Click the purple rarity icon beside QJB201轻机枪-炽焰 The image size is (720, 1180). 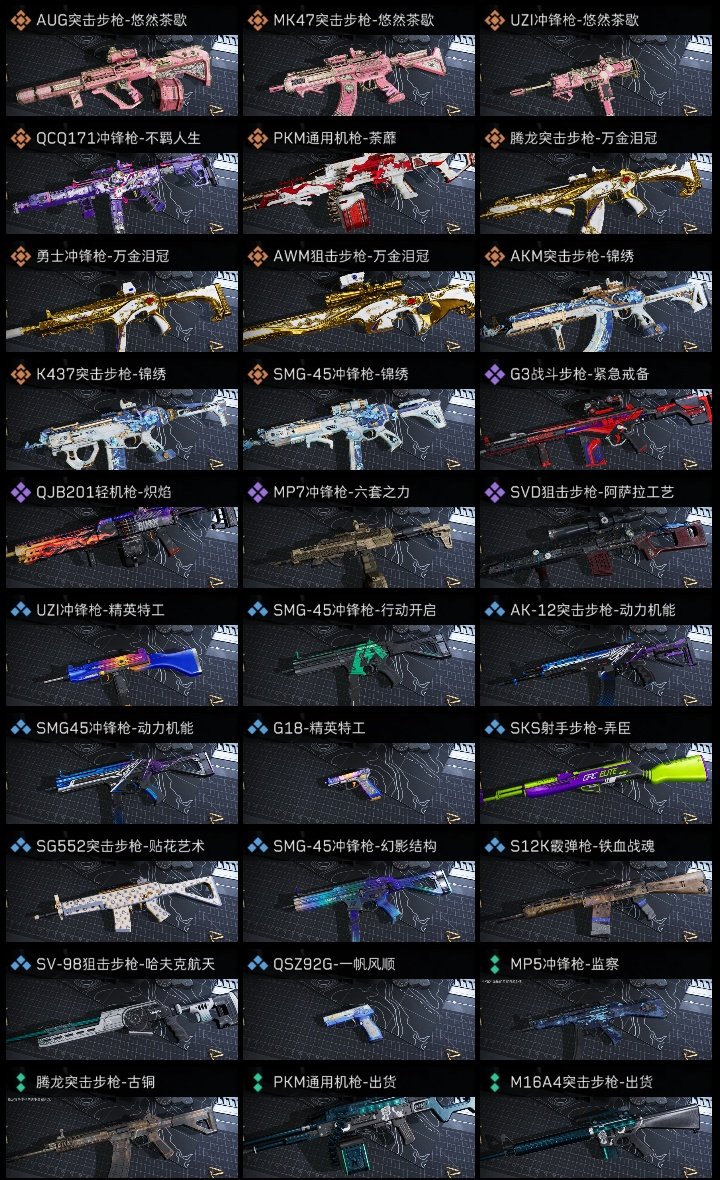click(x=20, y=492)
